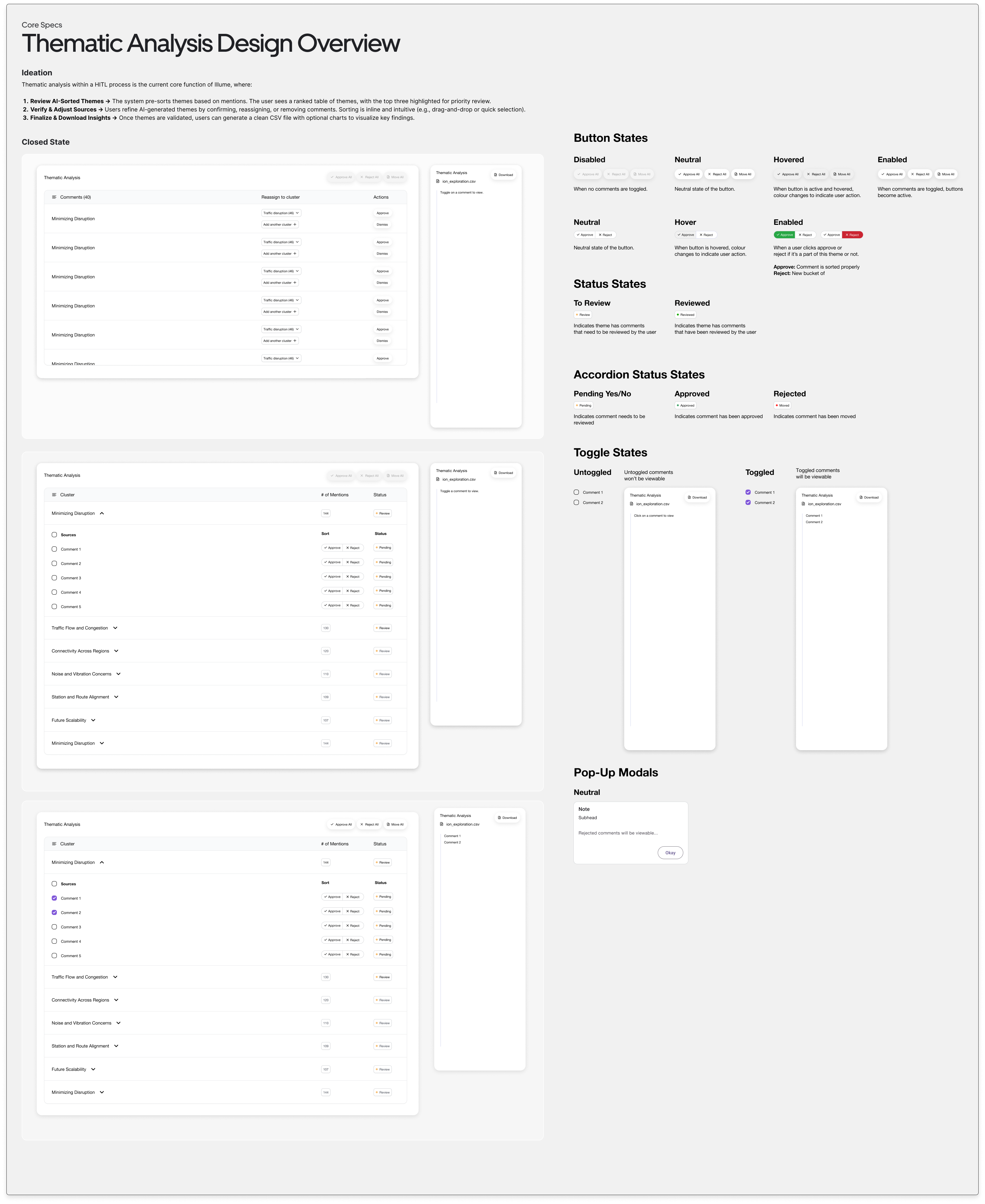Collapse Minimizing Disruption in bottom Cluster table
985x1204 pixels.
coord(102,862)
